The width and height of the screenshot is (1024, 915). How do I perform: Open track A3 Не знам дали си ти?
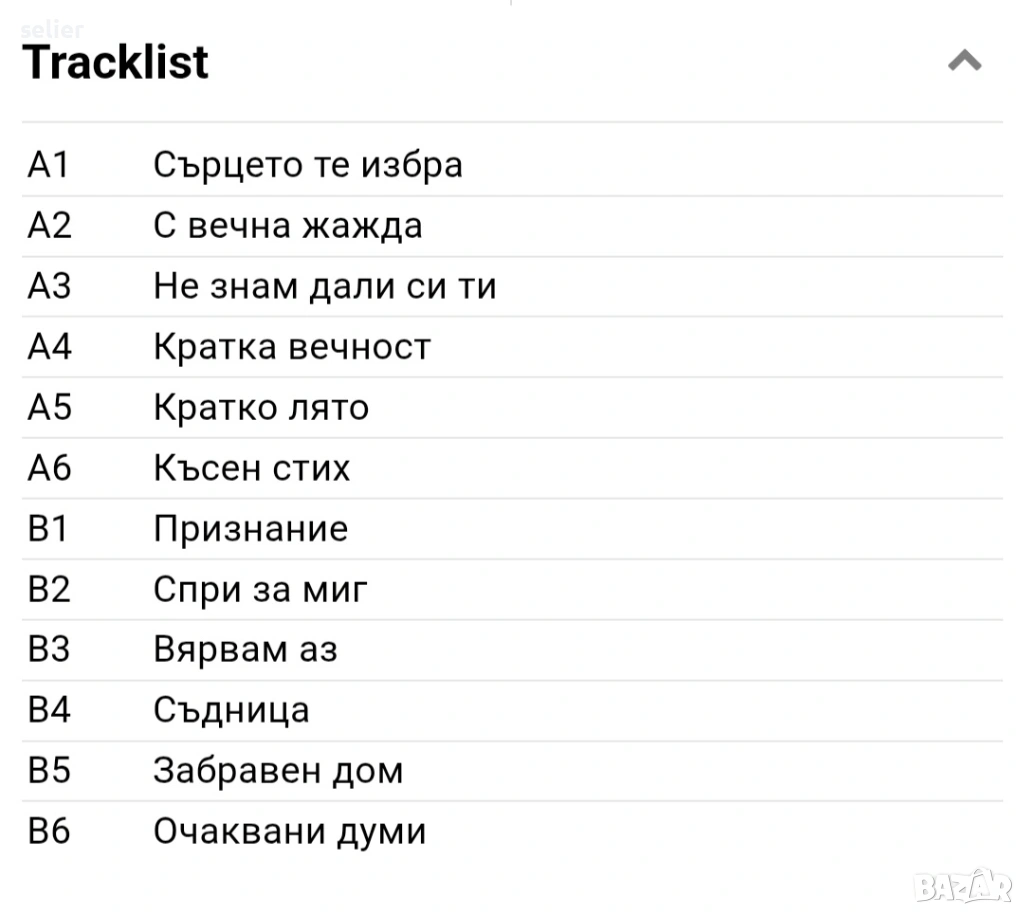click(324, 287)
